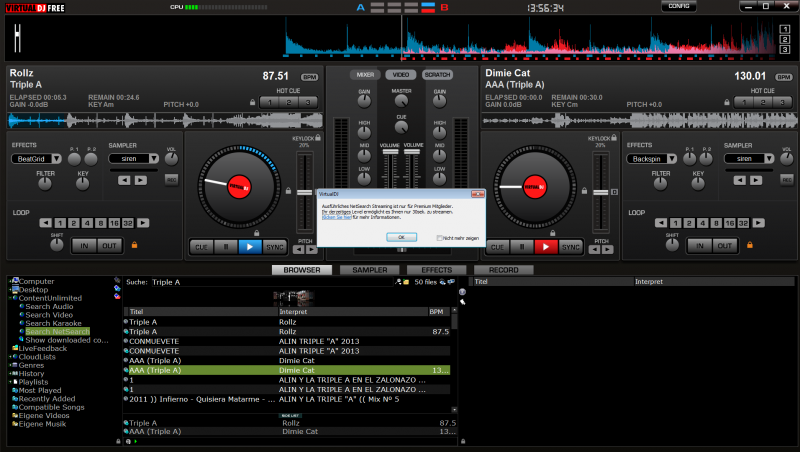Click the Suche search field

pyautogui.click(x=272, y=282)
